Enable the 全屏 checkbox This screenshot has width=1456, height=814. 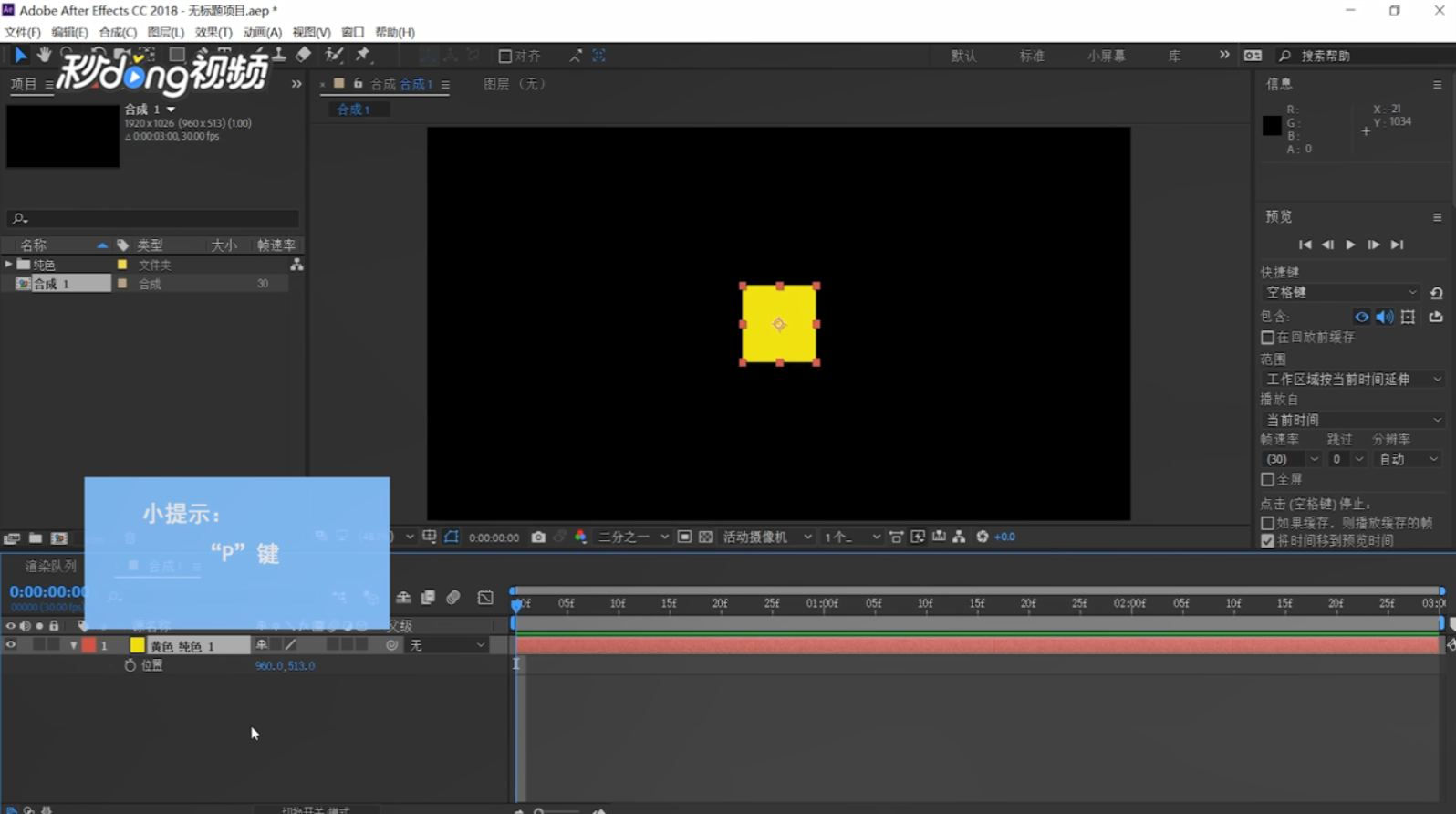pyautogui.click(x=1267, y=479)
